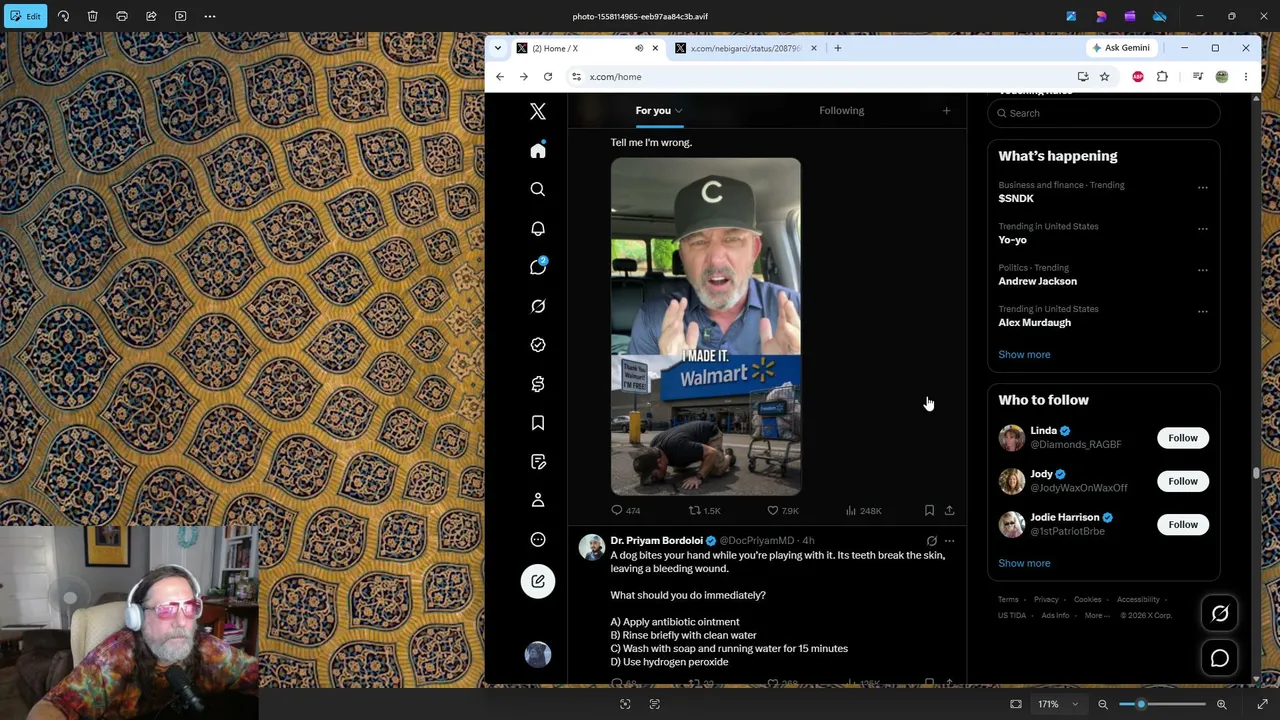This screenshot has width=1280, height=720.
Task: Expand the For you tab chevron
Action: [678, 111]
